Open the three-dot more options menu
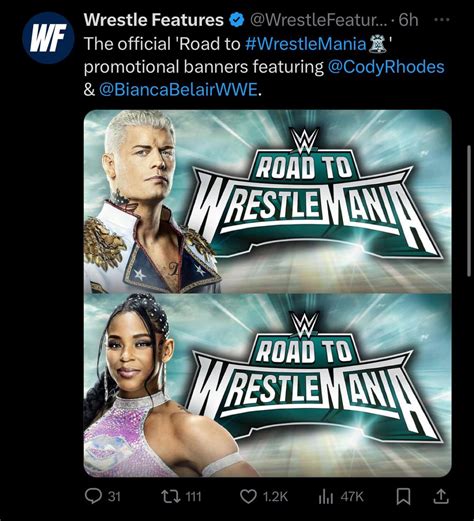The width and height of the screenshot is (474, 521). [442, 20]
